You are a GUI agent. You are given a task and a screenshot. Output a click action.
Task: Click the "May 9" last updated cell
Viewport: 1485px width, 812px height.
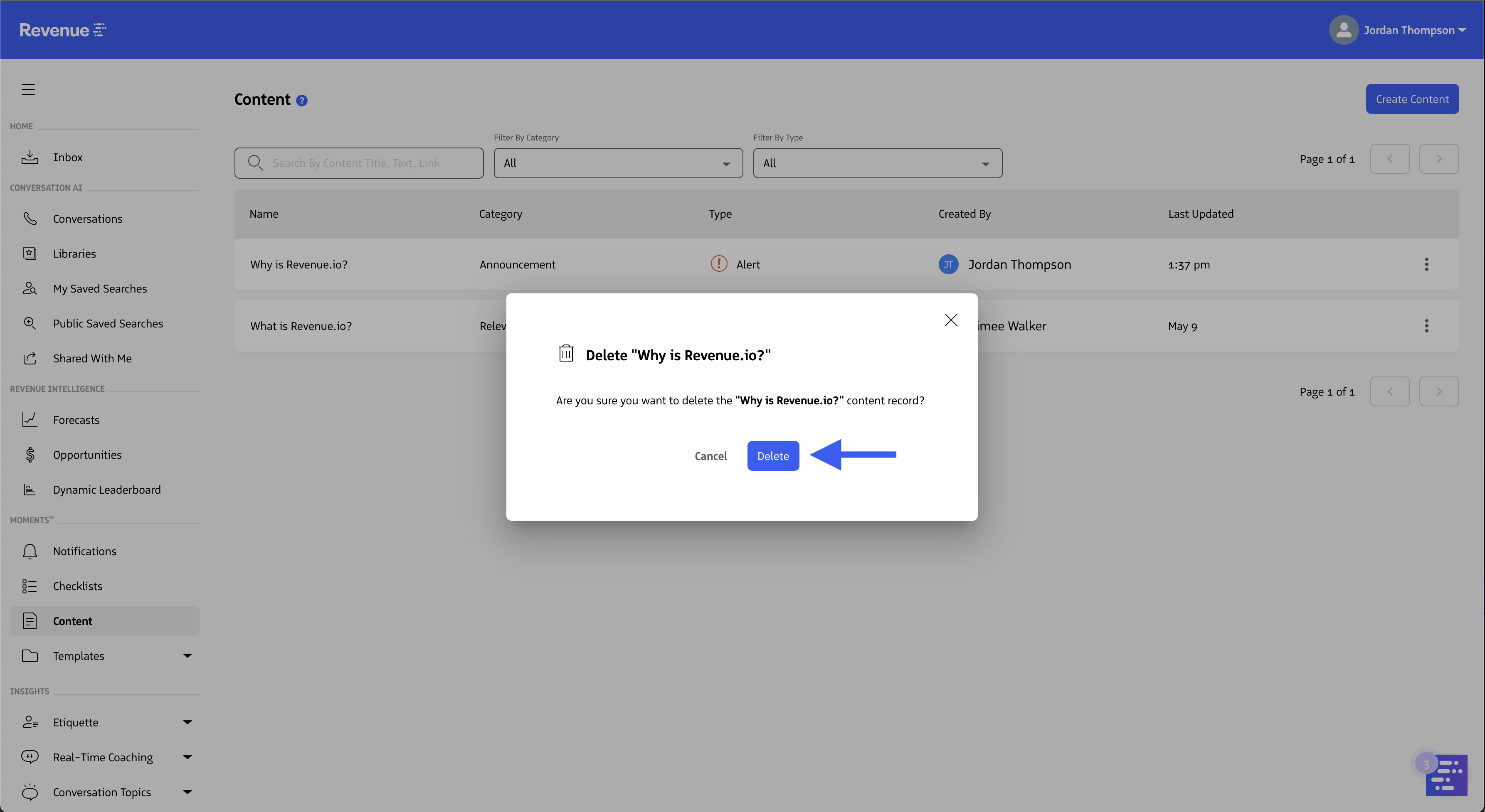pos(1182,326)
